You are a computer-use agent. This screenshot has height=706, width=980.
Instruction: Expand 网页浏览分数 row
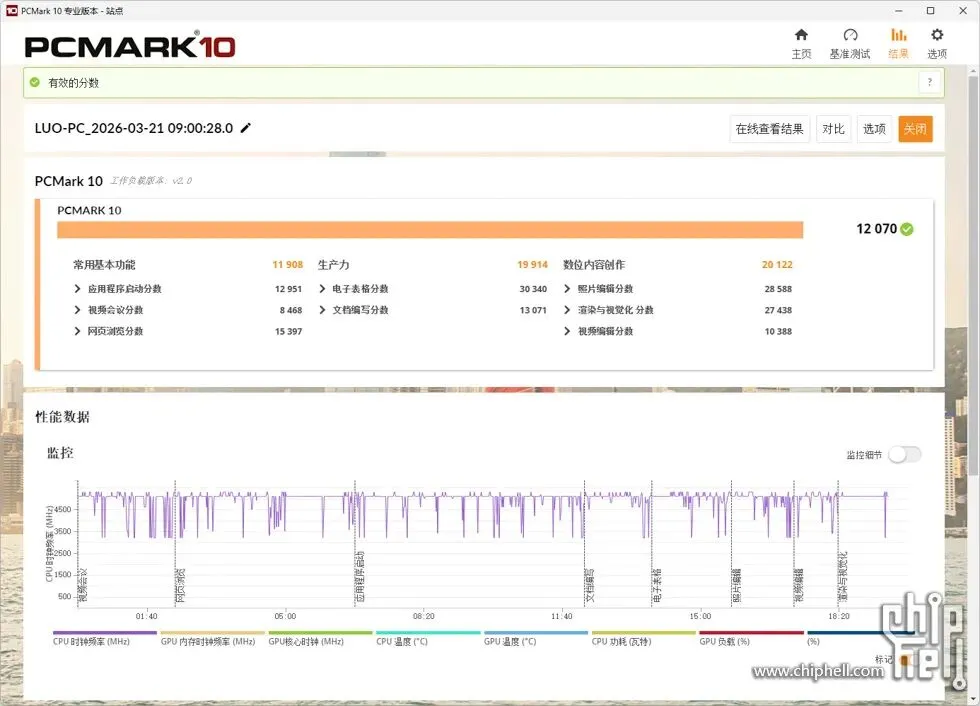pos(78,331)
